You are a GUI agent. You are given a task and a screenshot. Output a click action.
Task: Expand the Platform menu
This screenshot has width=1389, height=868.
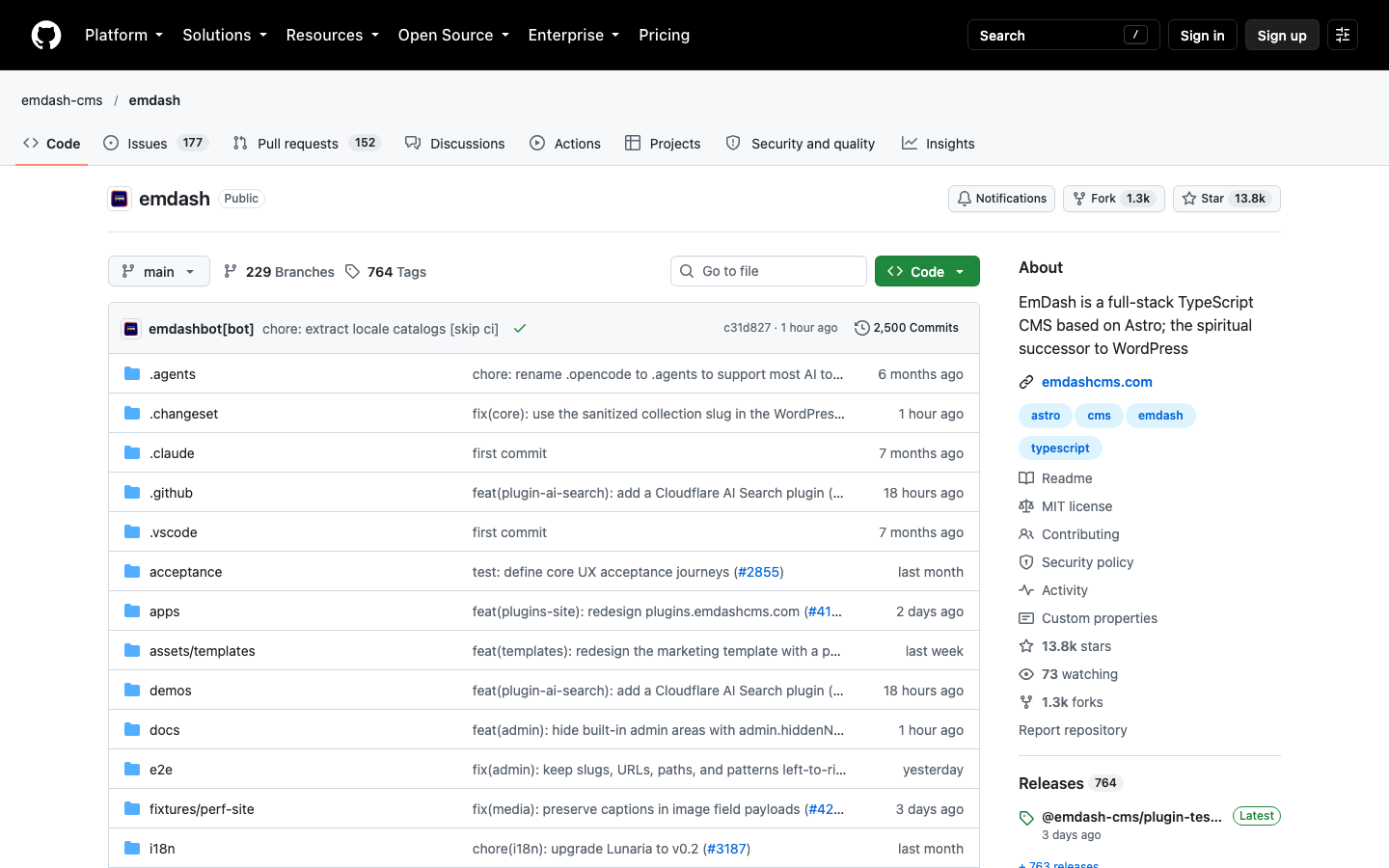(x=124, y=35)
